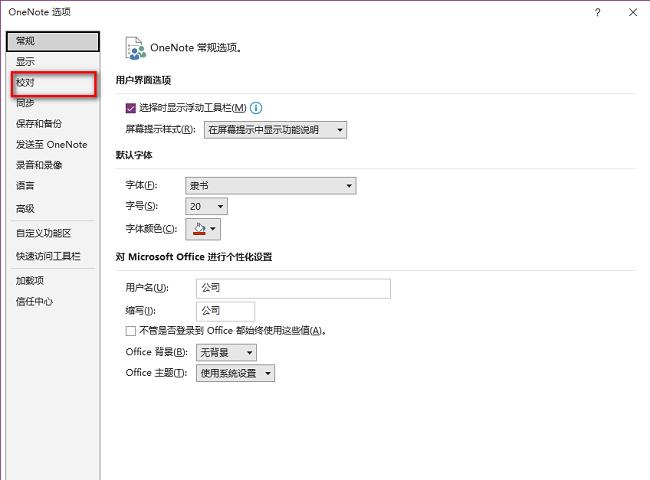The image size is (650, 480).
Task: Click the info icon beside floating toolbar option
Action: pos(256,108)
